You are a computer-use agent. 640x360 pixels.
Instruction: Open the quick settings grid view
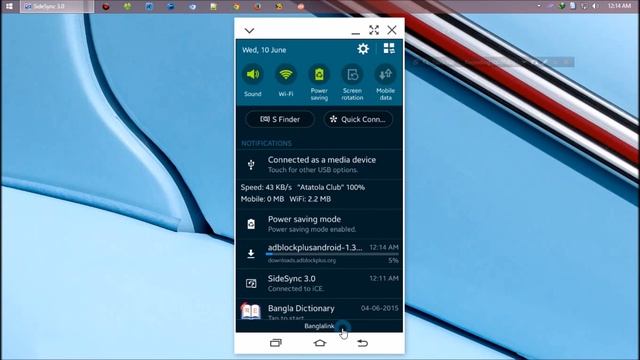(389, 49)
